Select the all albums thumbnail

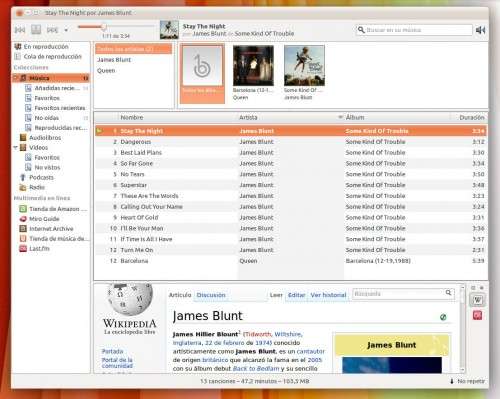[x=202, y=73]
